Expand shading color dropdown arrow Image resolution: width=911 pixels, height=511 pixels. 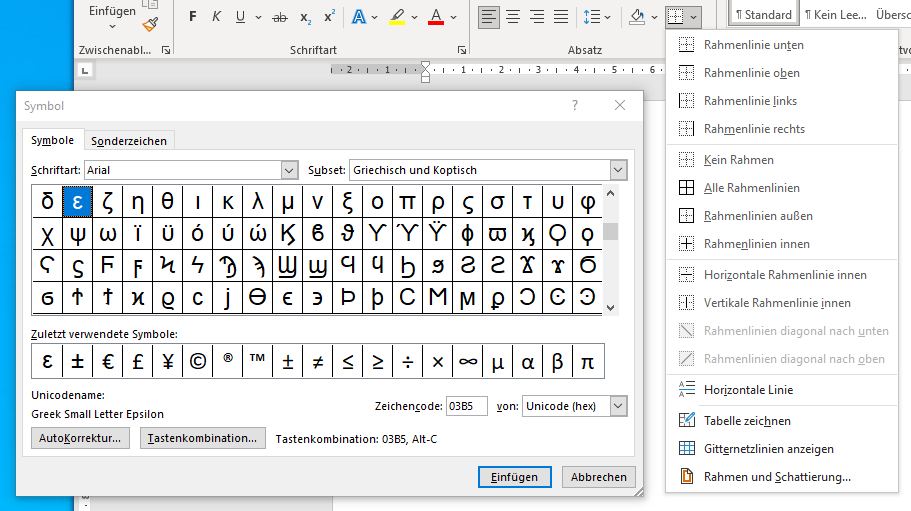(654, 17)
